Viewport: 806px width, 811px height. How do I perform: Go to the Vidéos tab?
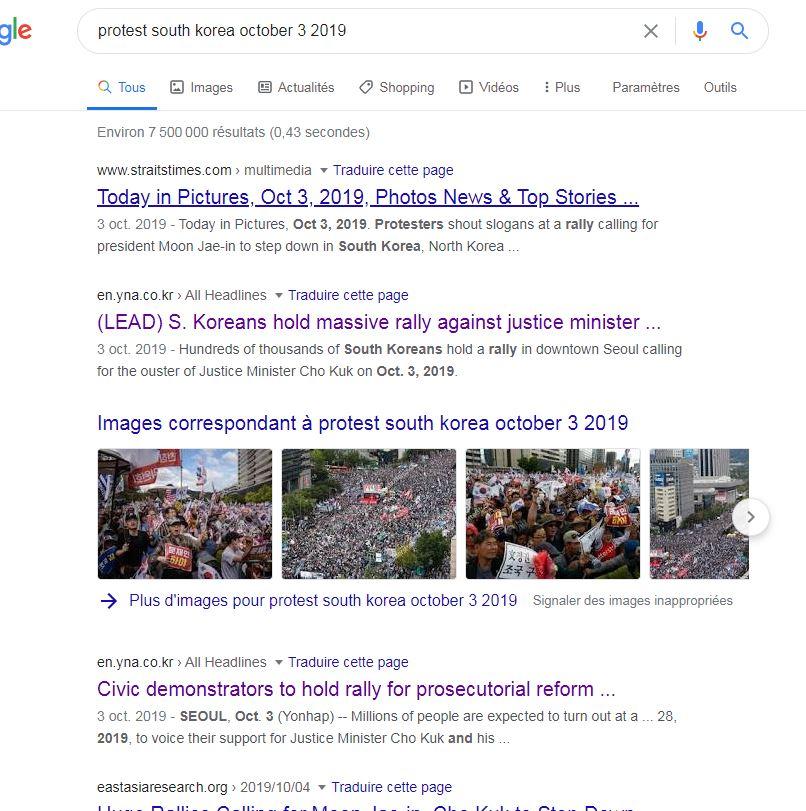pos(488,87)
